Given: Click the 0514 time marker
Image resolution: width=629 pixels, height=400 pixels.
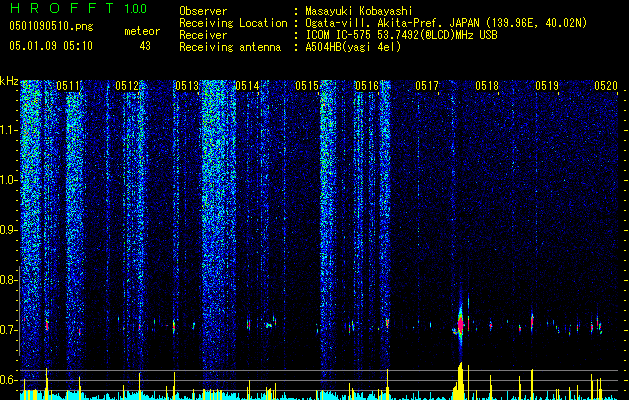Looking at the screenshot, I should pos(247,86).
